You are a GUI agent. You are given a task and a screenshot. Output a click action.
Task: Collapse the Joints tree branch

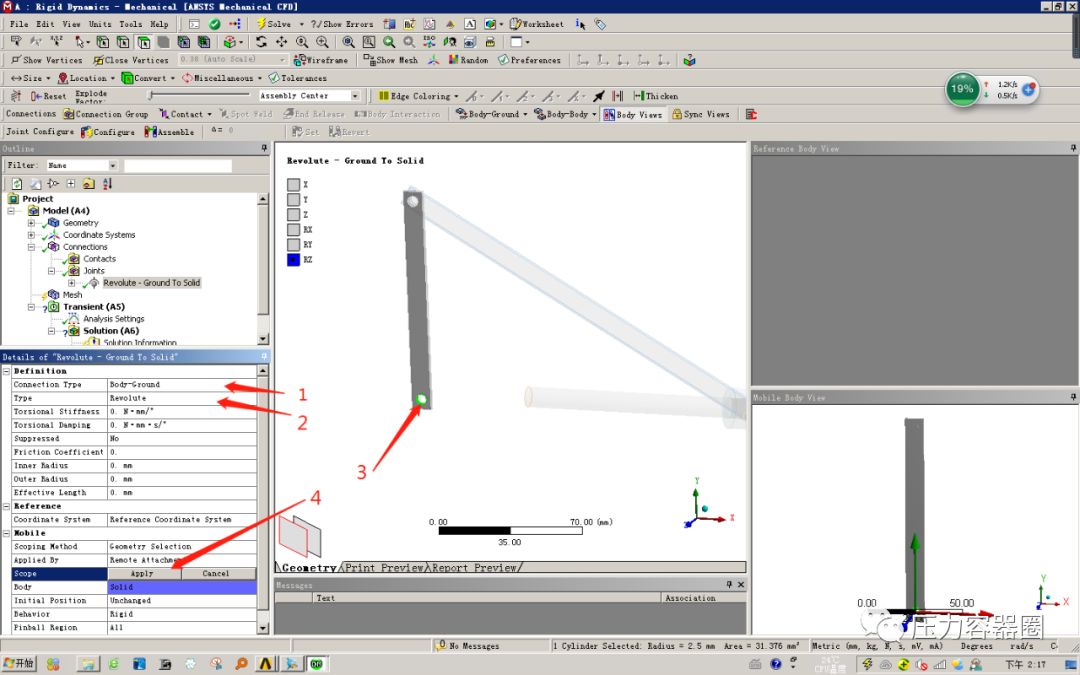(x=53, y=270)
